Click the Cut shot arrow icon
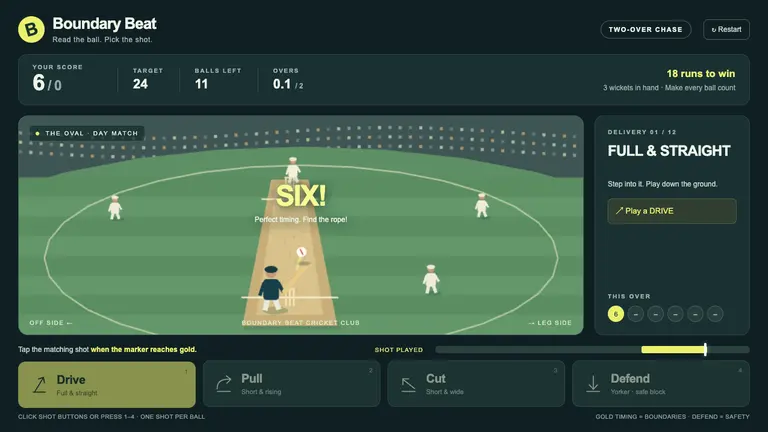 pos(408,385)
